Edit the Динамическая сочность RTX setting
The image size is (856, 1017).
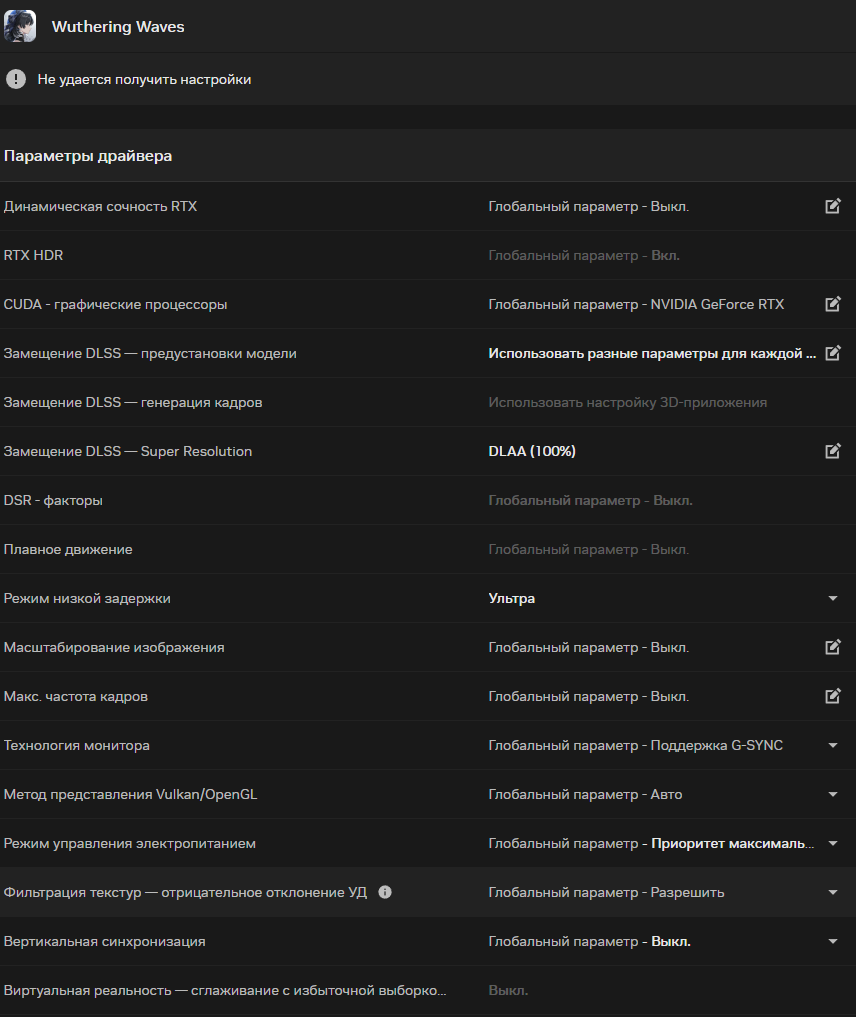[833, 206]
